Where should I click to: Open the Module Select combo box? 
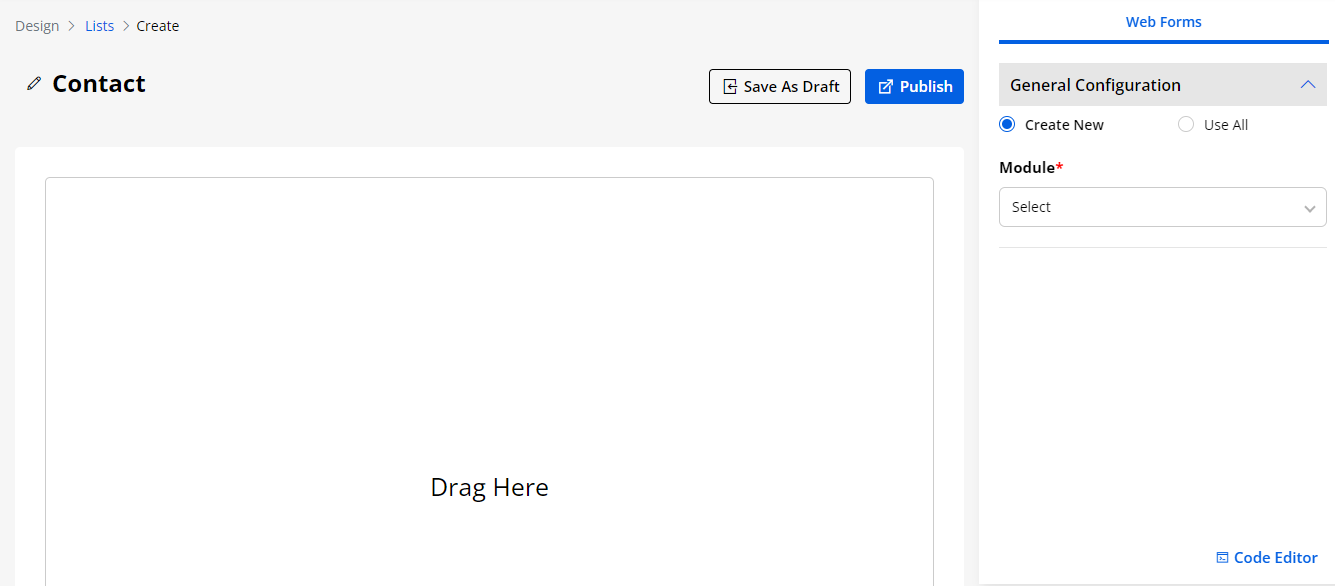coord(1150,207)
